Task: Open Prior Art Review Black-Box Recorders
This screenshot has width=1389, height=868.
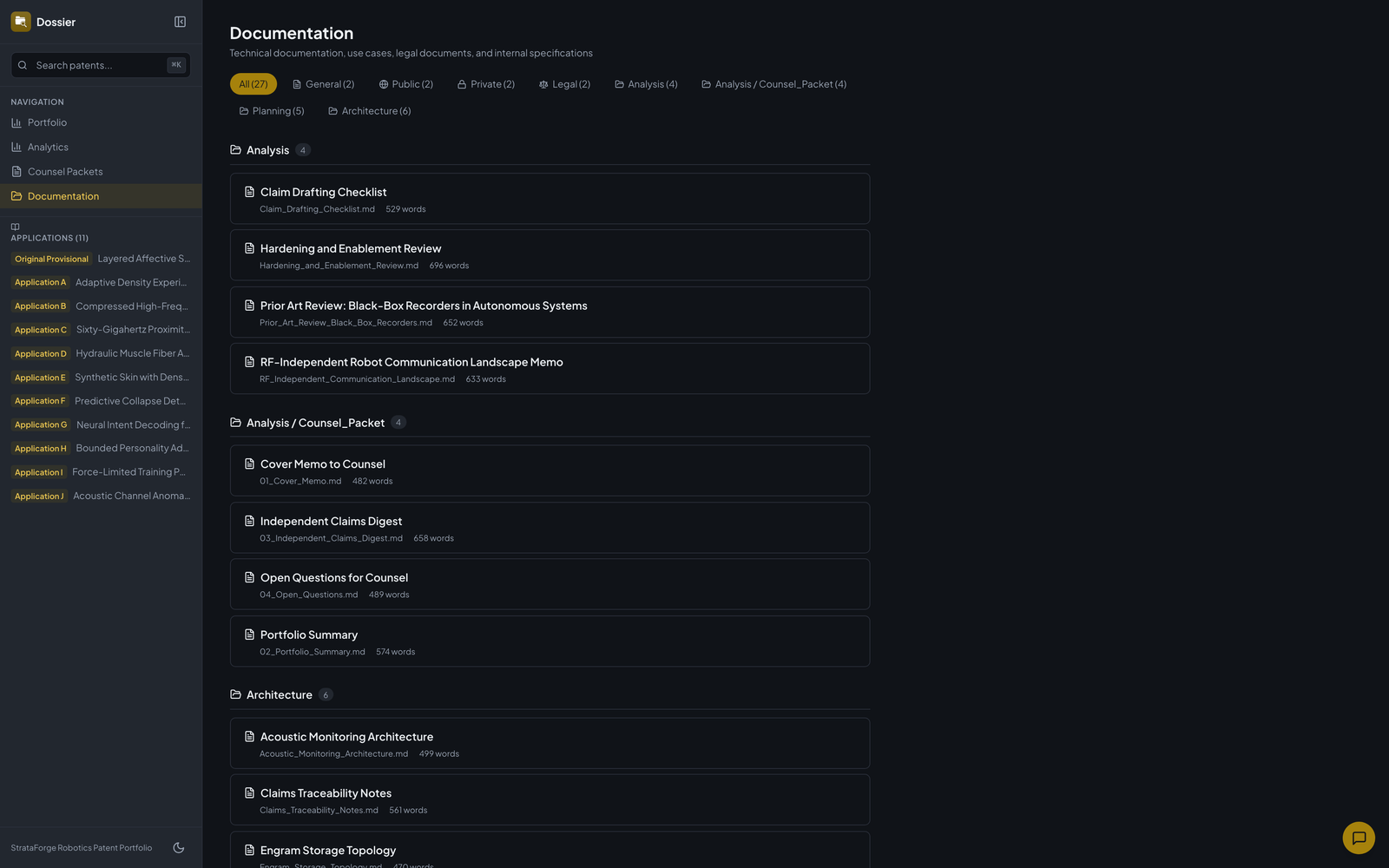Action: point(550,312)
